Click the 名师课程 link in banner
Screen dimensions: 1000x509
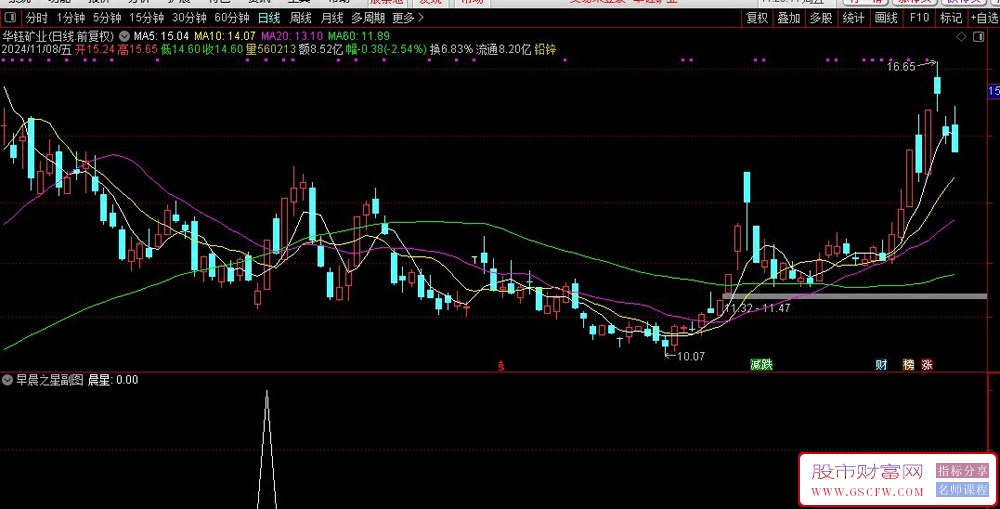tap(962, 490)
